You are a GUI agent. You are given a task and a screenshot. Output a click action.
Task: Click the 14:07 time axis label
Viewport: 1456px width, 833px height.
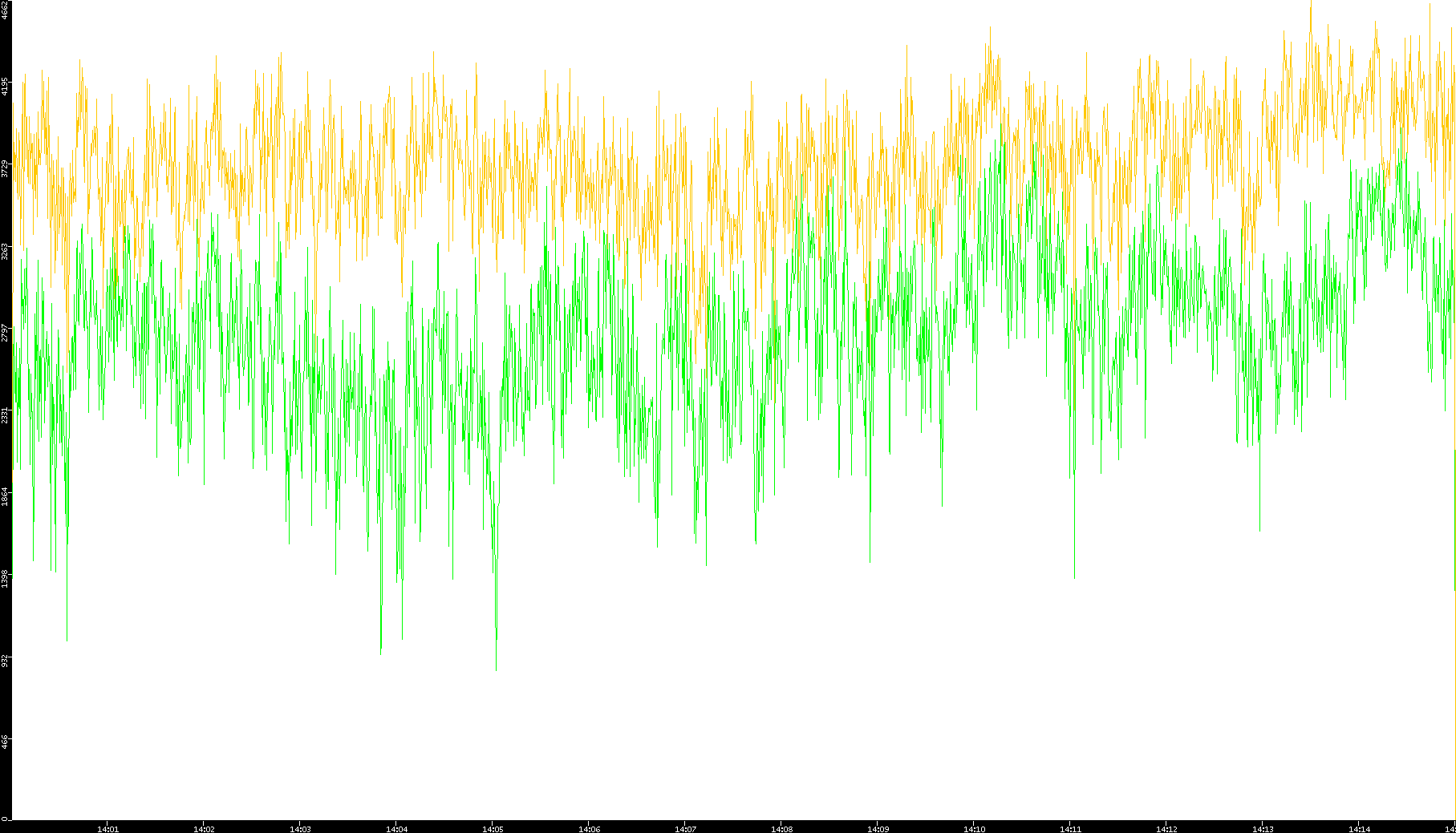pyautogui.click(x=685, y=829)
